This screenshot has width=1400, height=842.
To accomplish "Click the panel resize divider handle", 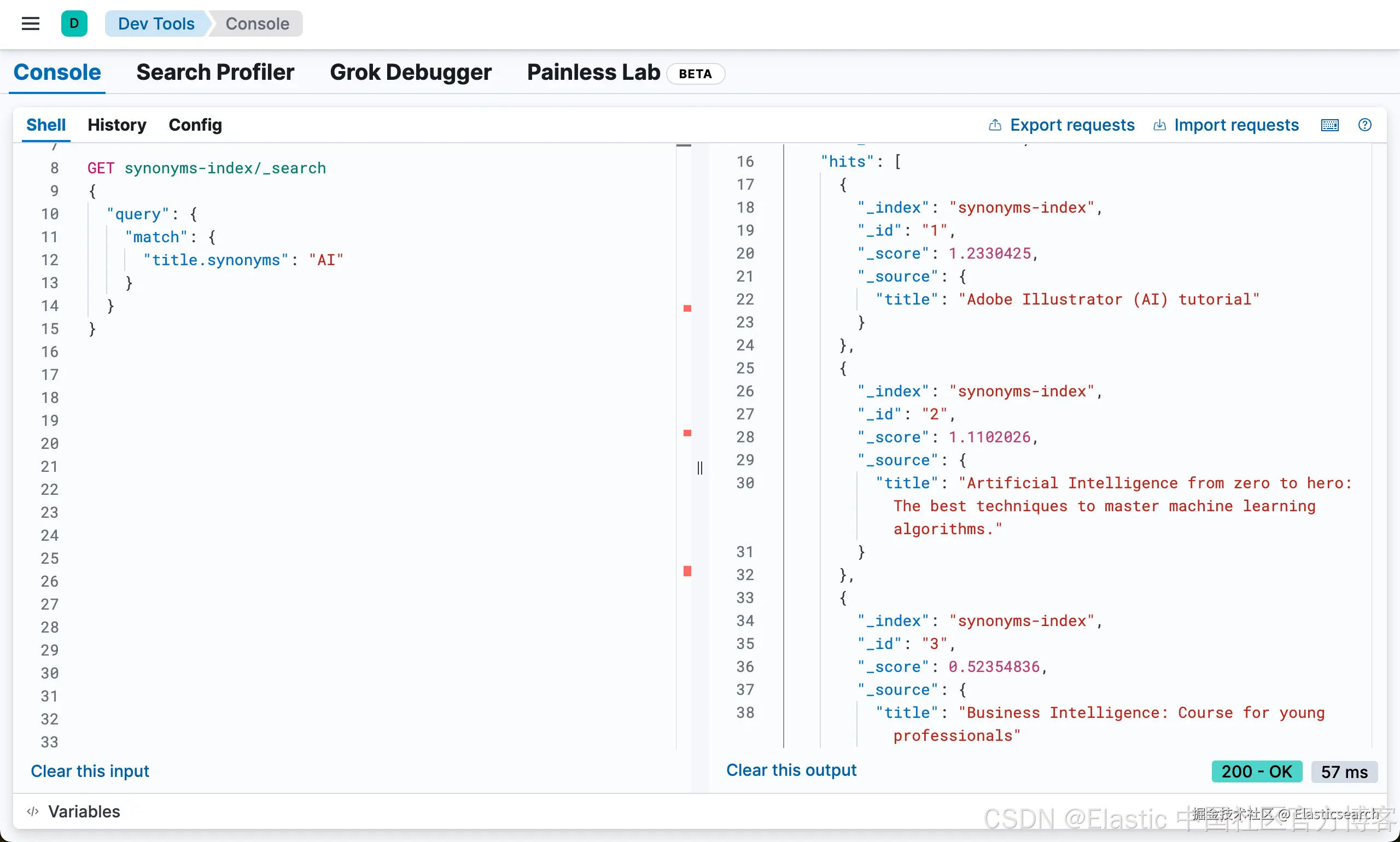I will pos(699,467).
